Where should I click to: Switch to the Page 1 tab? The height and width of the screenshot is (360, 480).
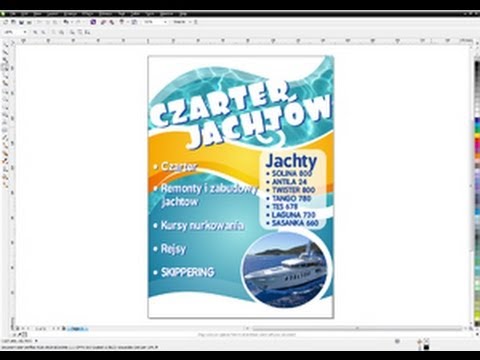[77, 329]
